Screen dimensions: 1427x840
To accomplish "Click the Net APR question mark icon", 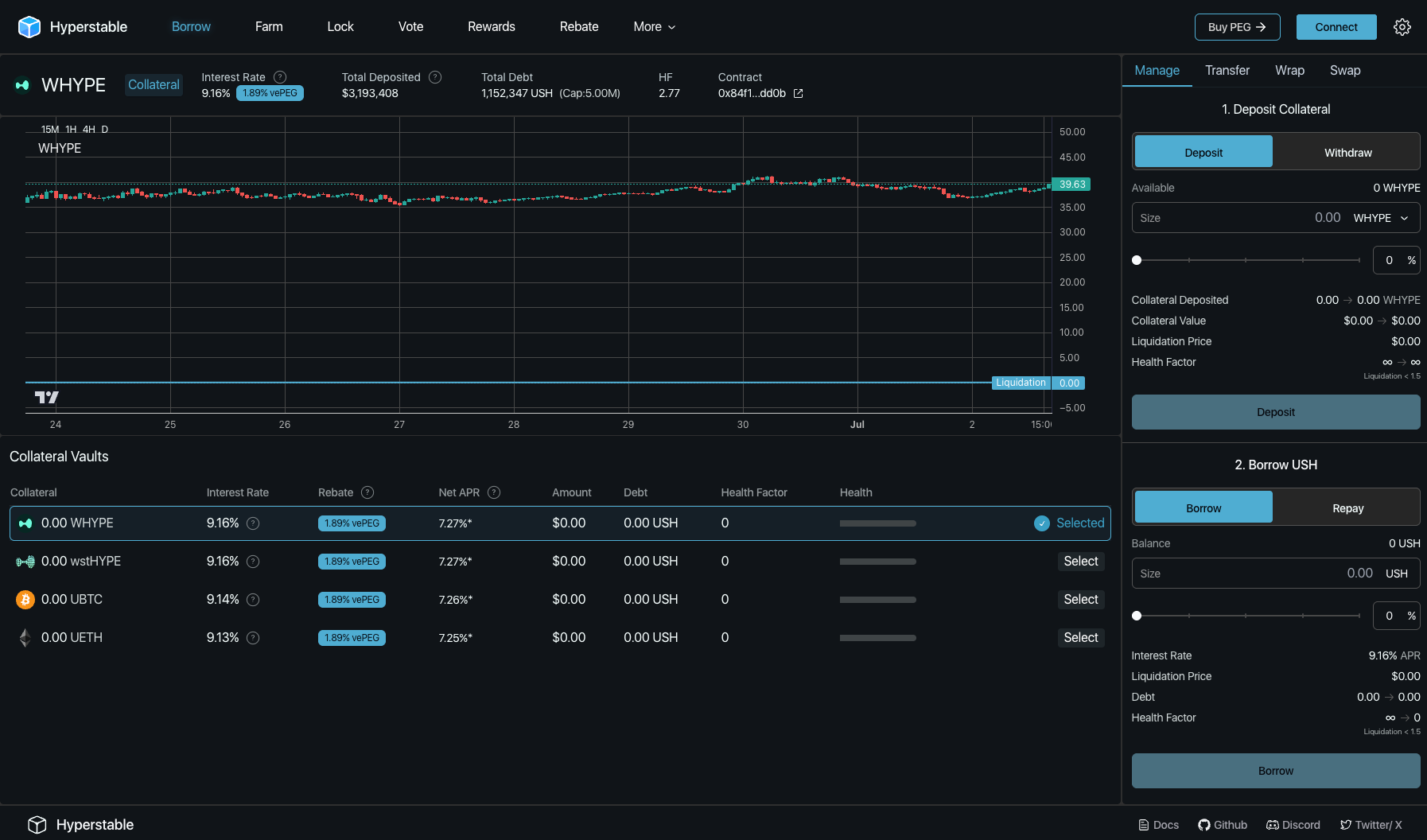I will point(494,492).
